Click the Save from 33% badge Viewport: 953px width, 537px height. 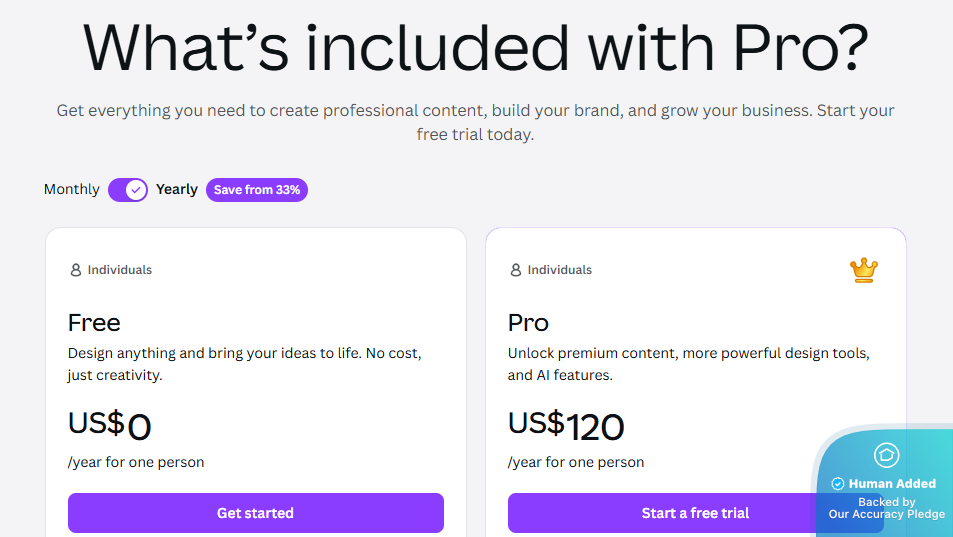coord(257,190)
